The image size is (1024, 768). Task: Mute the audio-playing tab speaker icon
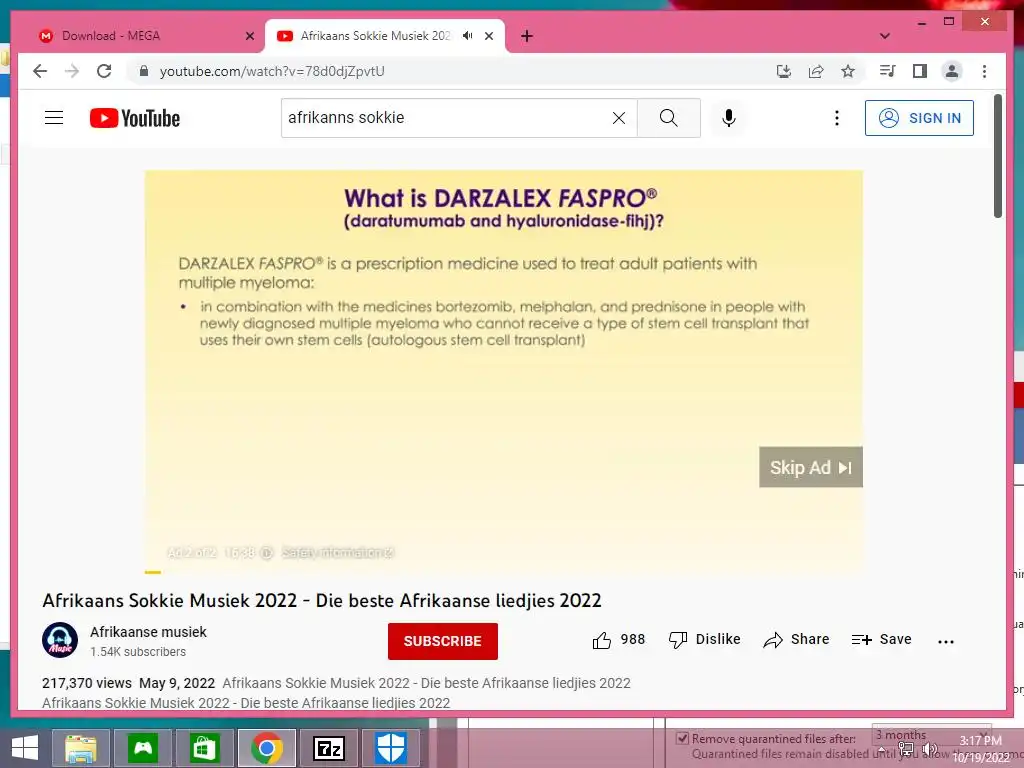pyautogui.click(x=468, y=36)
